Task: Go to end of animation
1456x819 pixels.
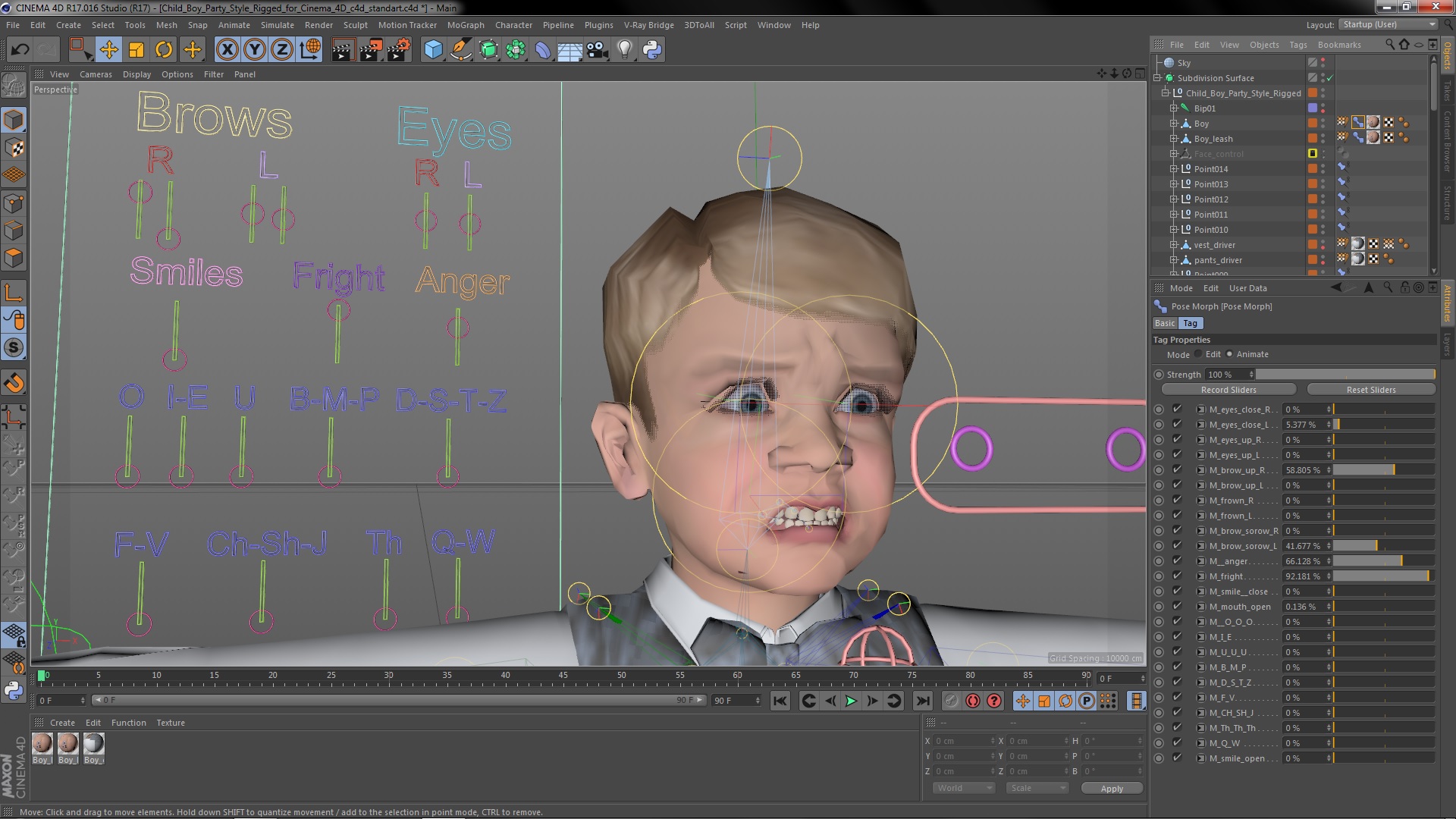Action: point(922,701)
